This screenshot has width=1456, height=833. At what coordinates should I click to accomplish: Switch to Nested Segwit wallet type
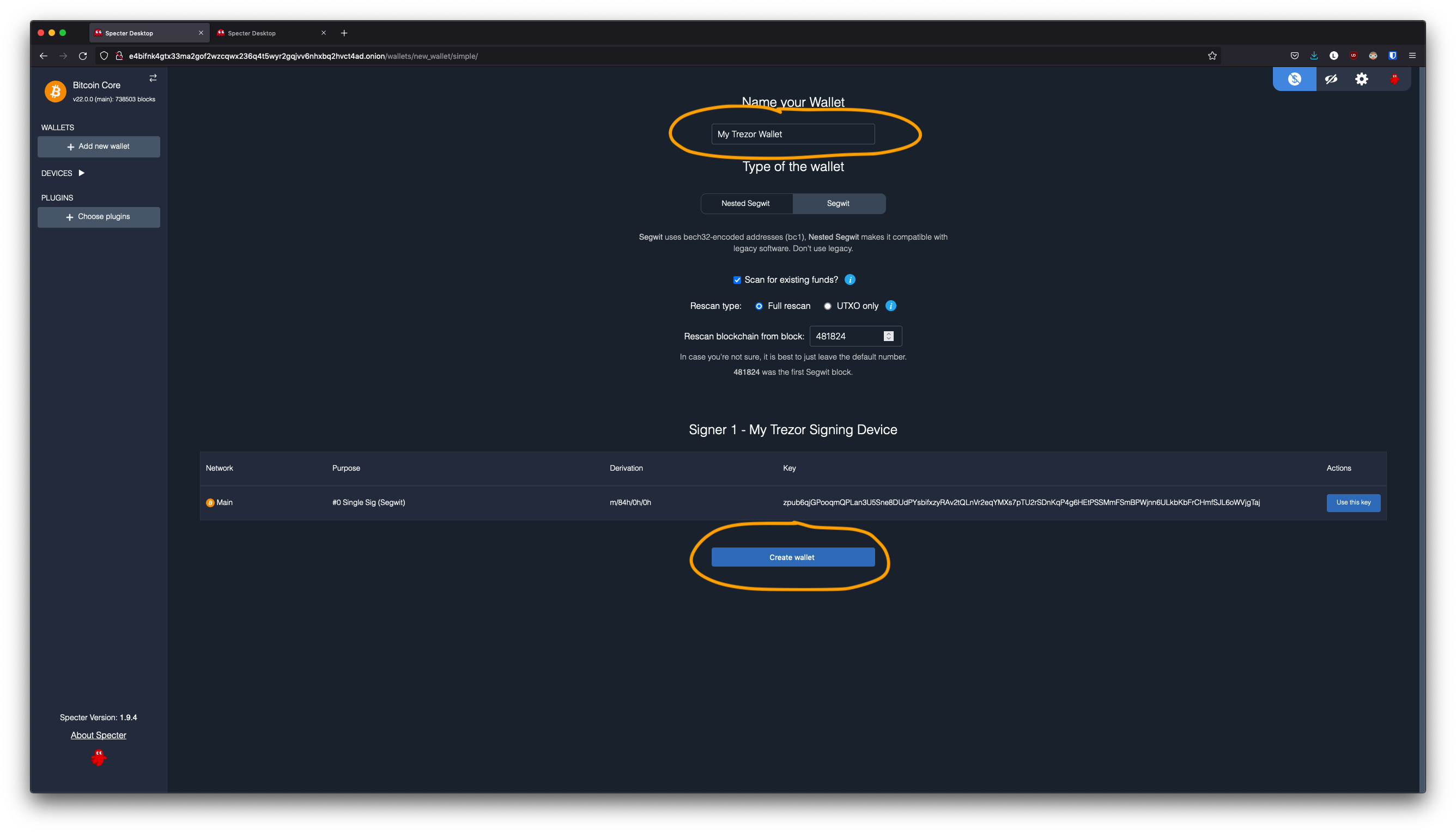point(745,204)
